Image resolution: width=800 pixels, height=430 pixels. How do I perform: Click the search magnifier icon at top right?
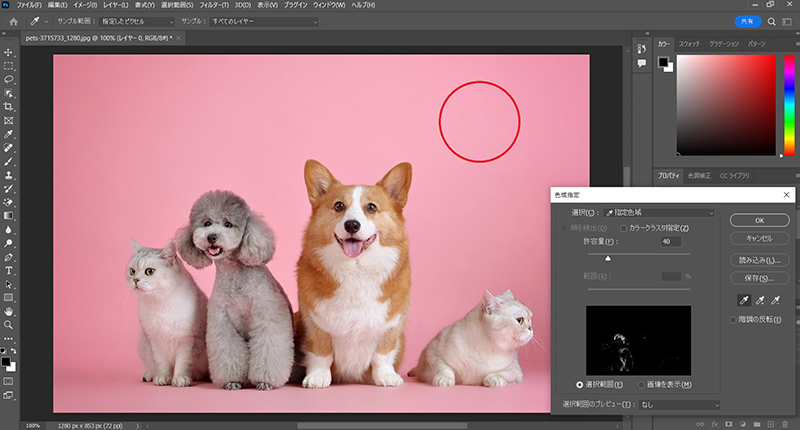click(771, 21)
